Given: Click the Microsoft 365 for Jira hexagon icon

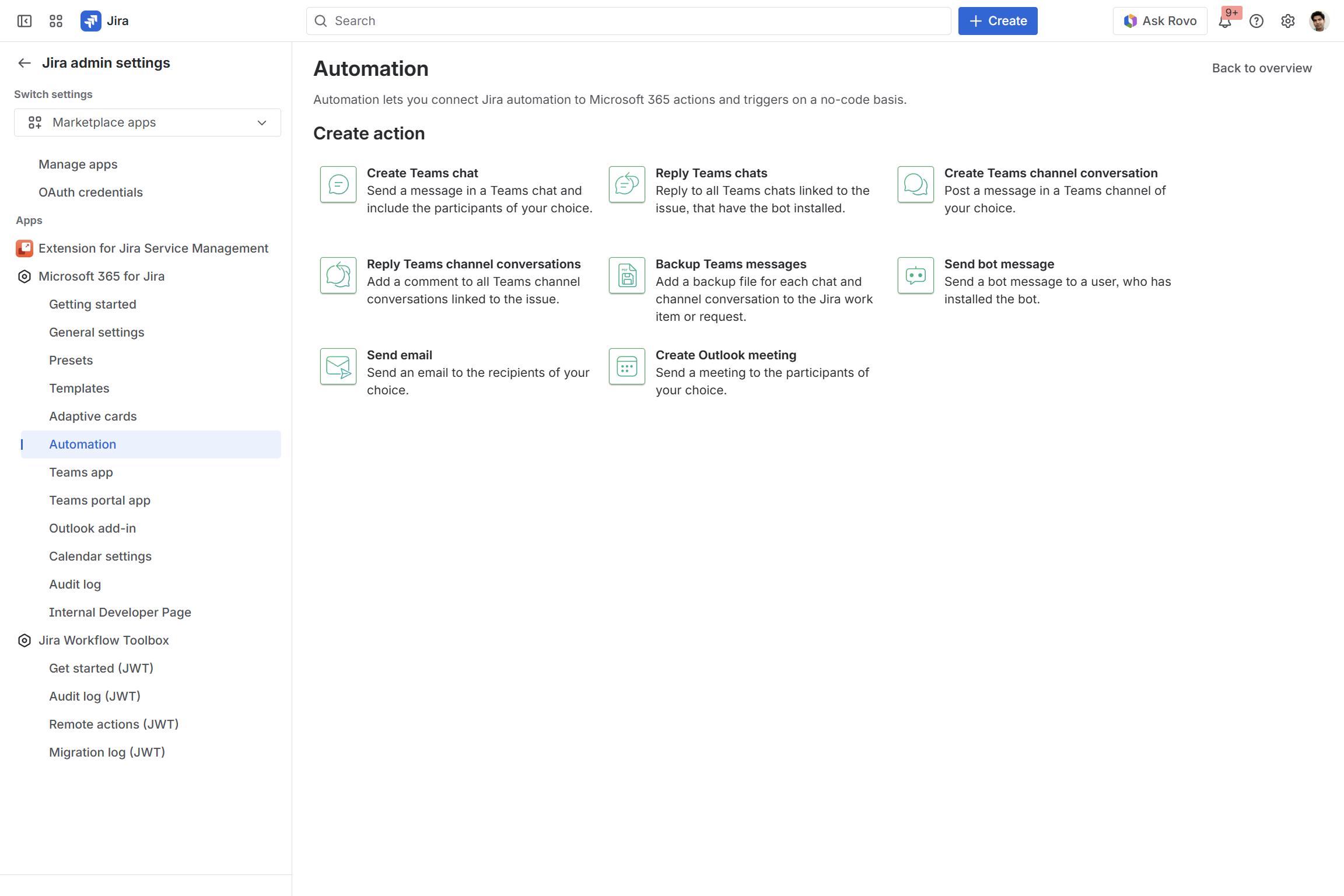Looking at the screenshot, I should tap(24, 276).
